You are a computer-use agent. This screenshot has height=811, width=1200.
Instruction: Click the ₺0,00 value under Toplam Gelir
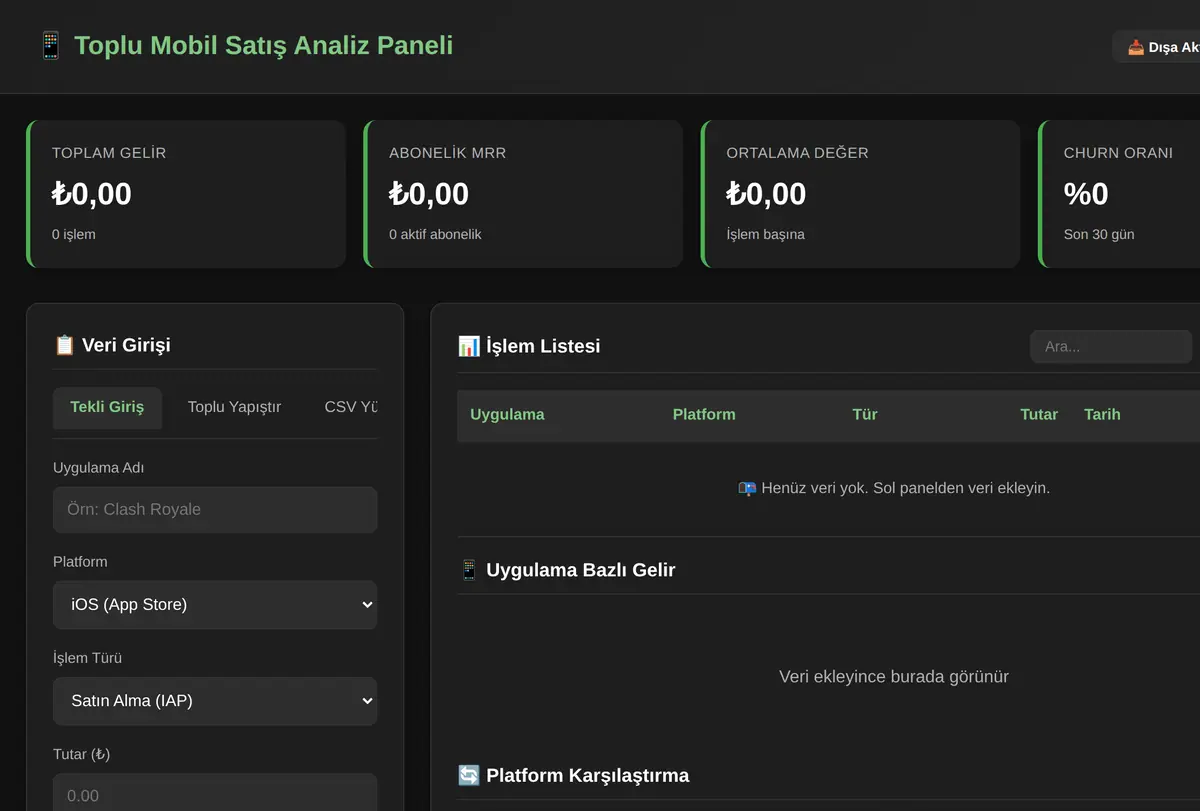tap(92, 194)
